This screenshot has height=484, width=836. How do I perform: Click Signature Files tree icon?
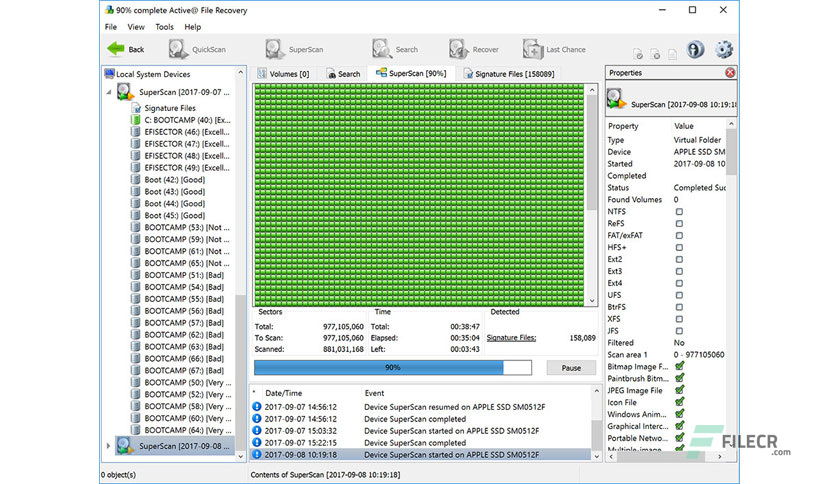point(136,108)
